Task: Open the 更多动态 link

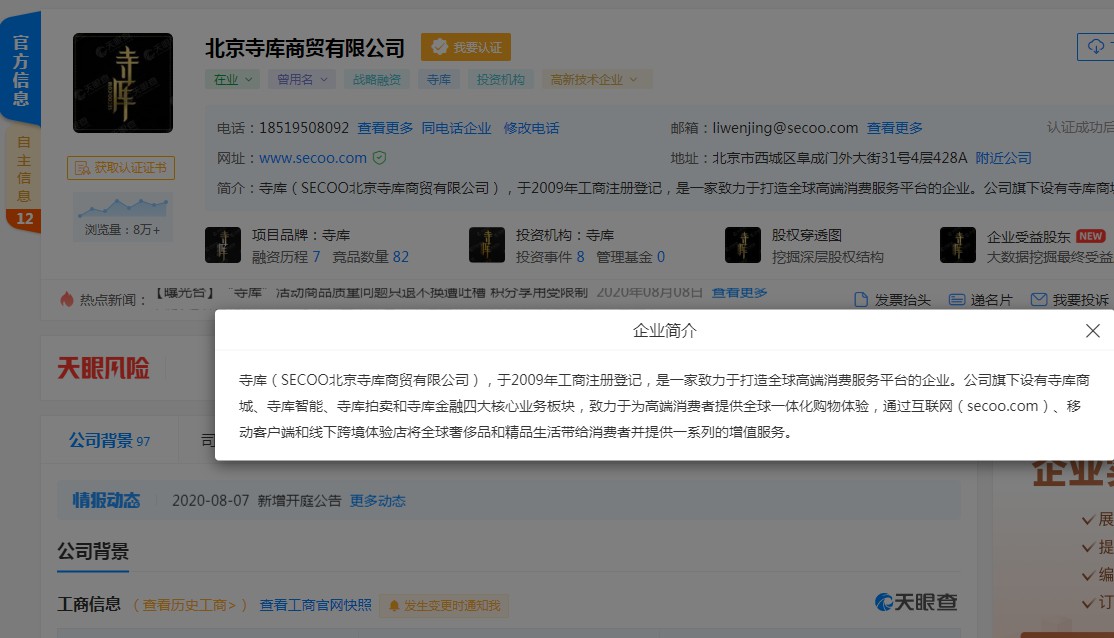Action: coord(377,501)
